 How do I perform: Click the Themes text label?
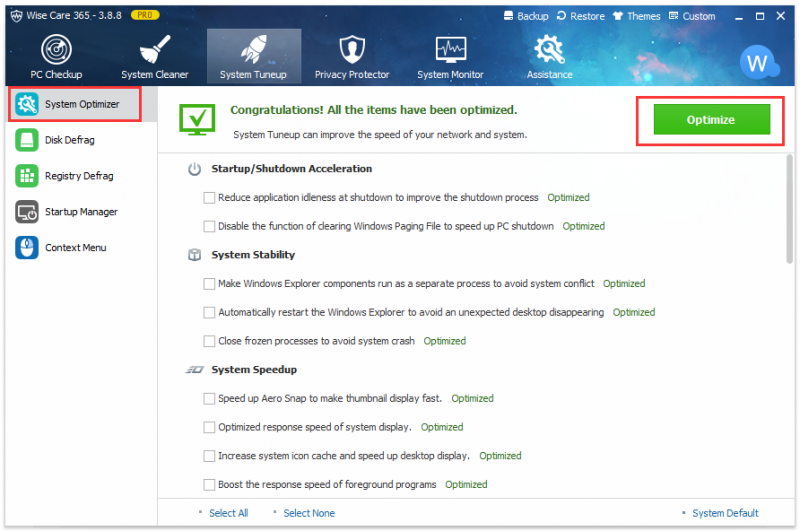[643, 16]
